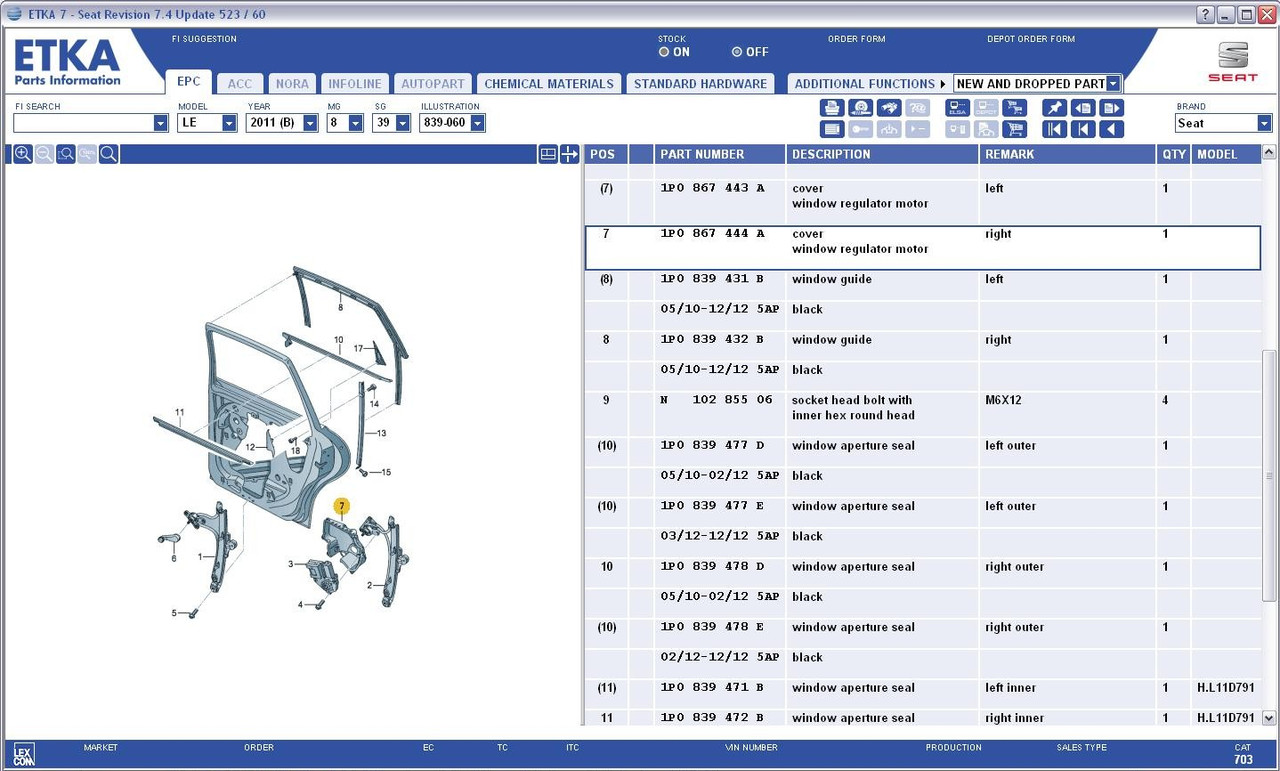Switch to the EPC tab
The height and width of the screenshot is (771, 1280).
[189, 82]
